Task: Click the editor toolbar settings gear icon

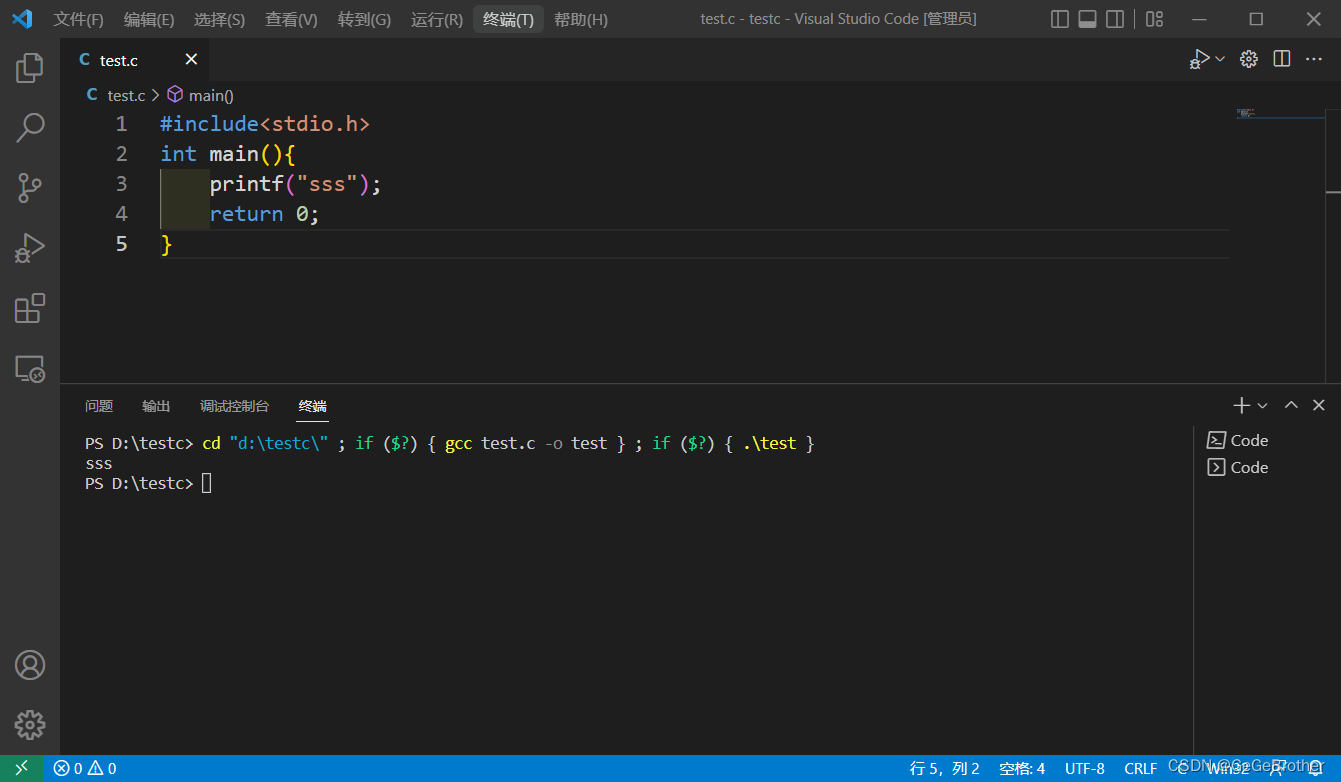Action: pos(1249,59)
